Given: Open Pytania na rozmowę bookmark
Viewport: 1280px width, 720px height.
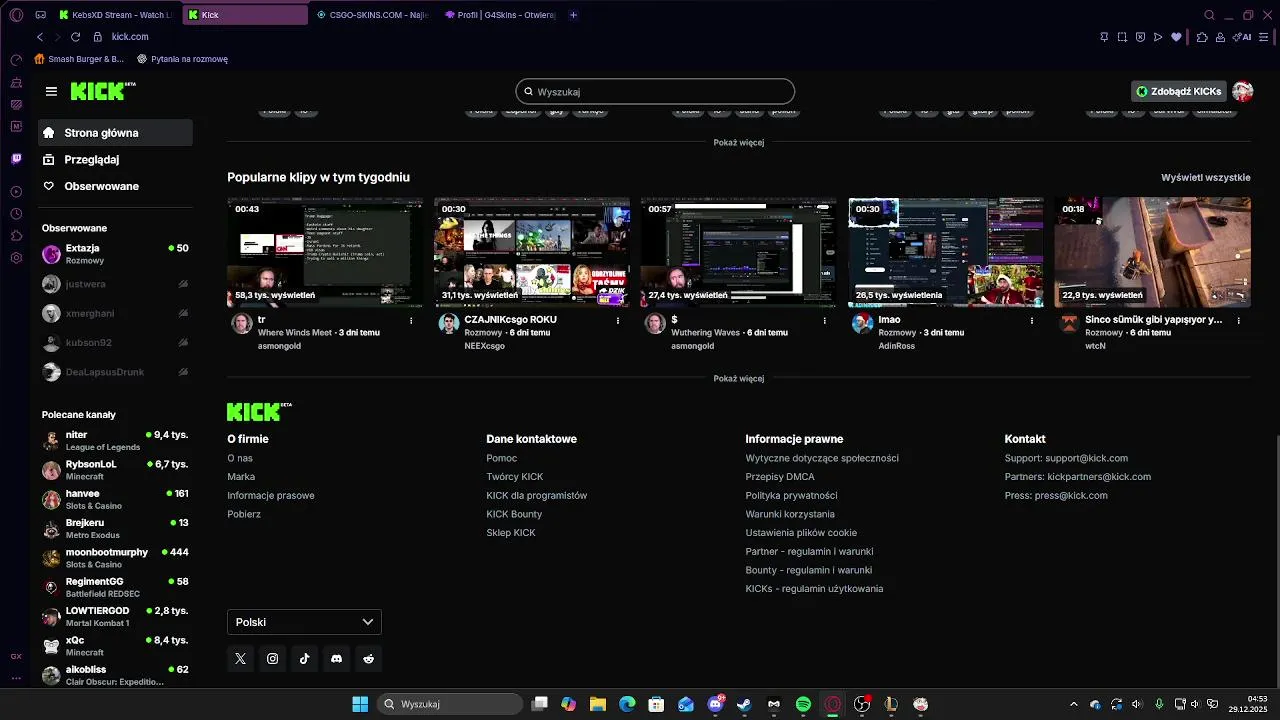Looking at the screenshot, I should point(182,59).
